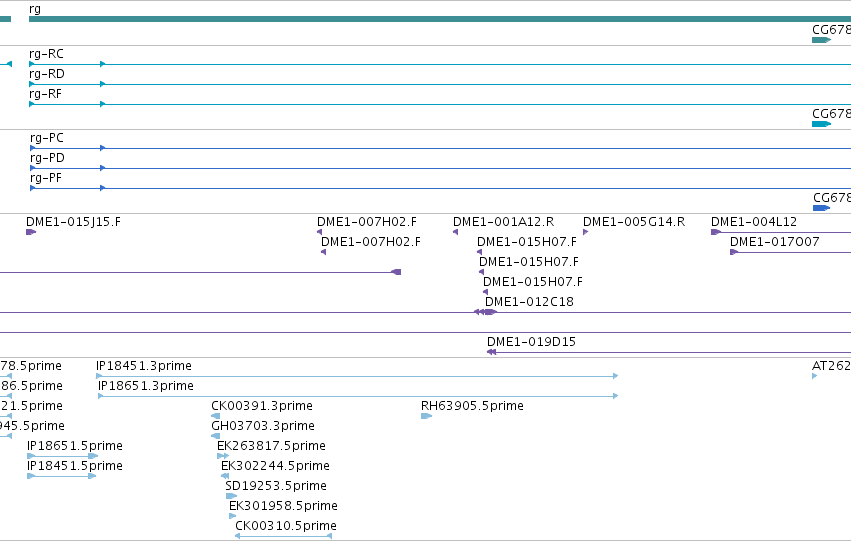Click the IP18651.5prime EST glyph
This screenshot has width=851, height=541.
click(63, 456)
